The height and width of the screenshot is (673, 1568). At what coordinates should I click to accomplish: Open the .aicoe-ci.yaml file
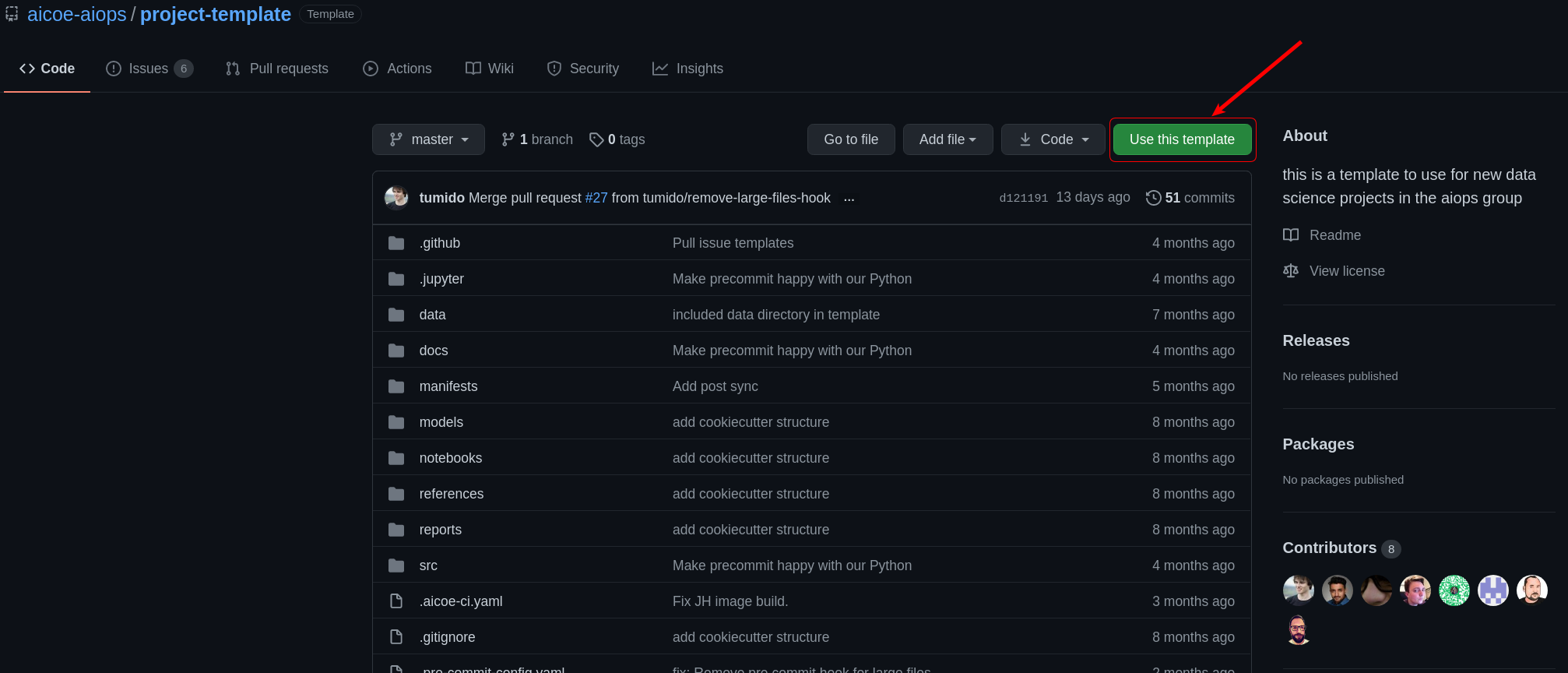click(461, 601)
